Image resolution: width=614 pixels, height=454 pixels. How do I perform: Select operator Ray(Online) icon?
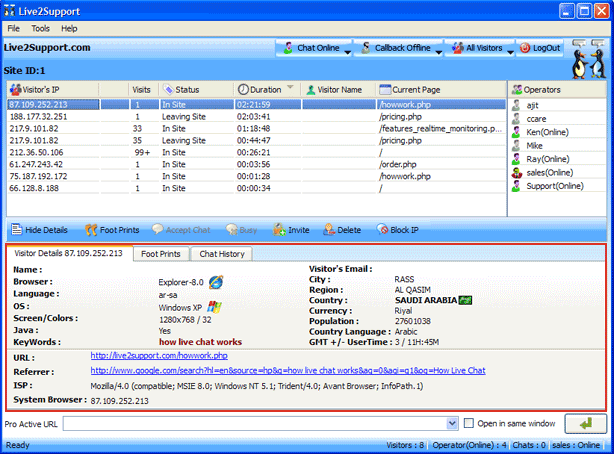click(516, 159)
